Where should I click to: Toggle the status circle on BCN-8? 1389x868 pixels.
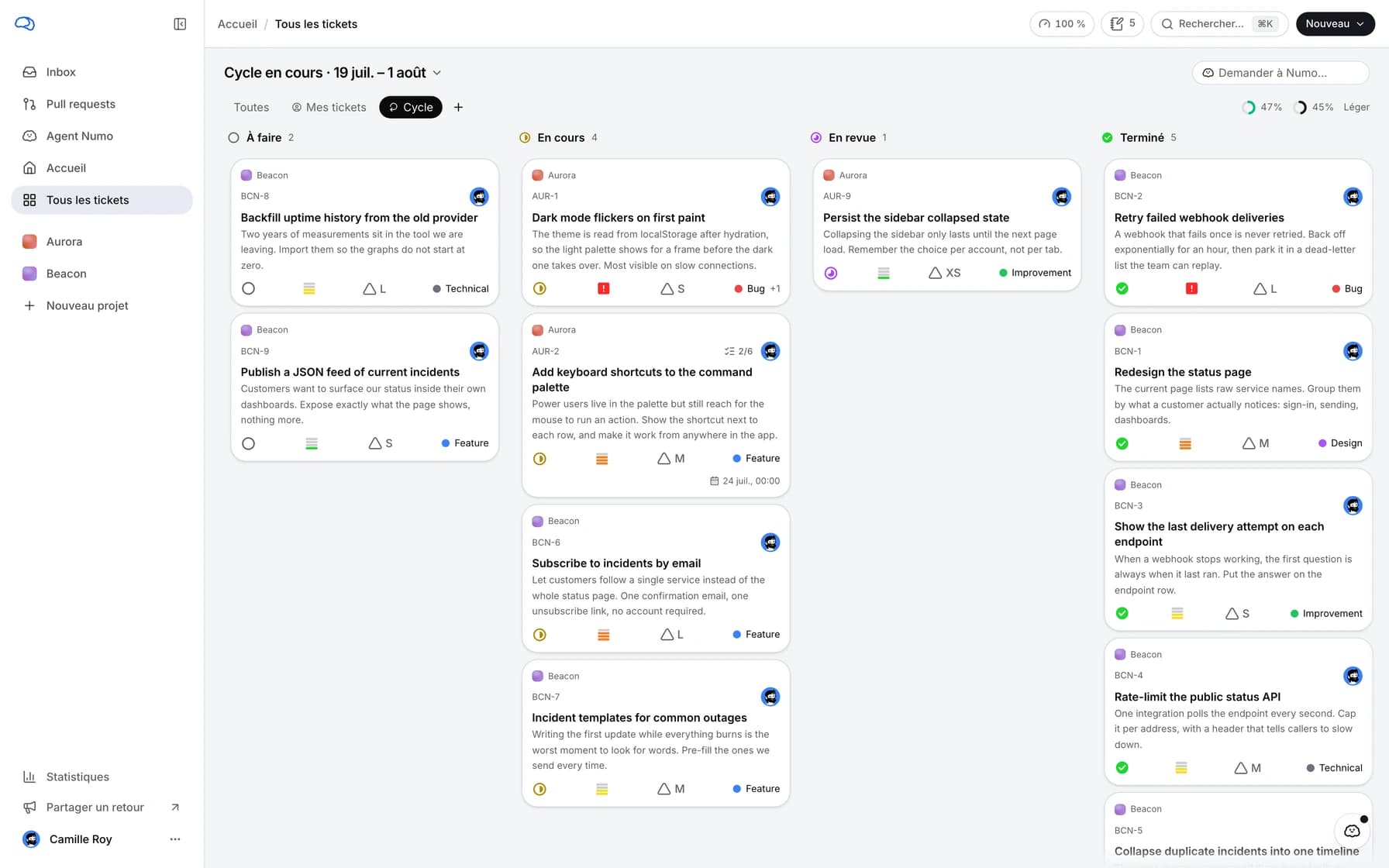point(248,288)
